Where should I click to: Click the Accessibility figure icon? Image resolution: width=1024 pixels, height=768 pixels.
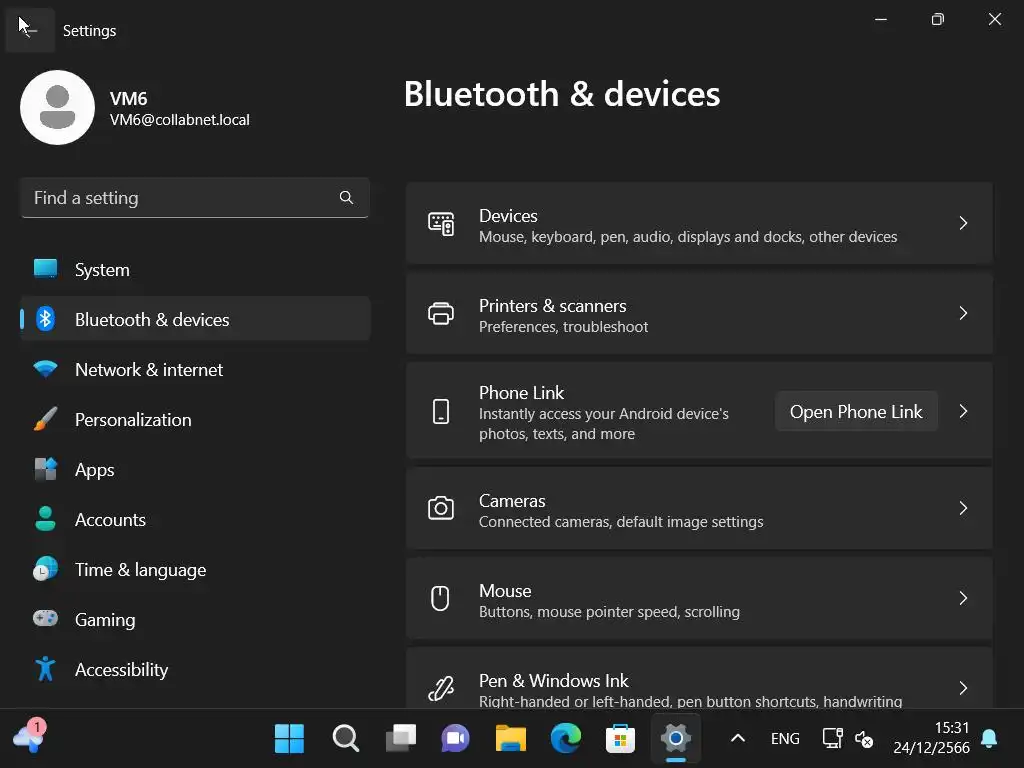45,669
